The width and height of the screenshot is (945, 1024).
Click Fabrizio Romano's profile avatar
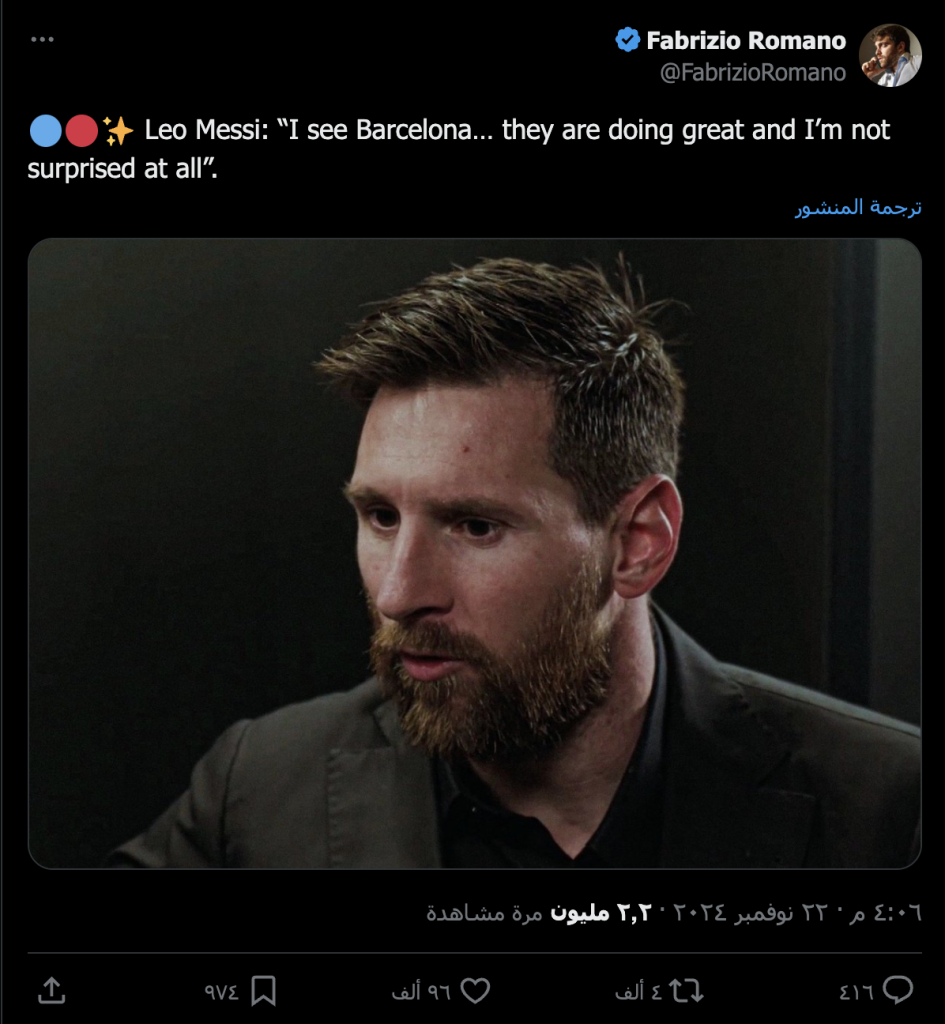coord(889,55)
